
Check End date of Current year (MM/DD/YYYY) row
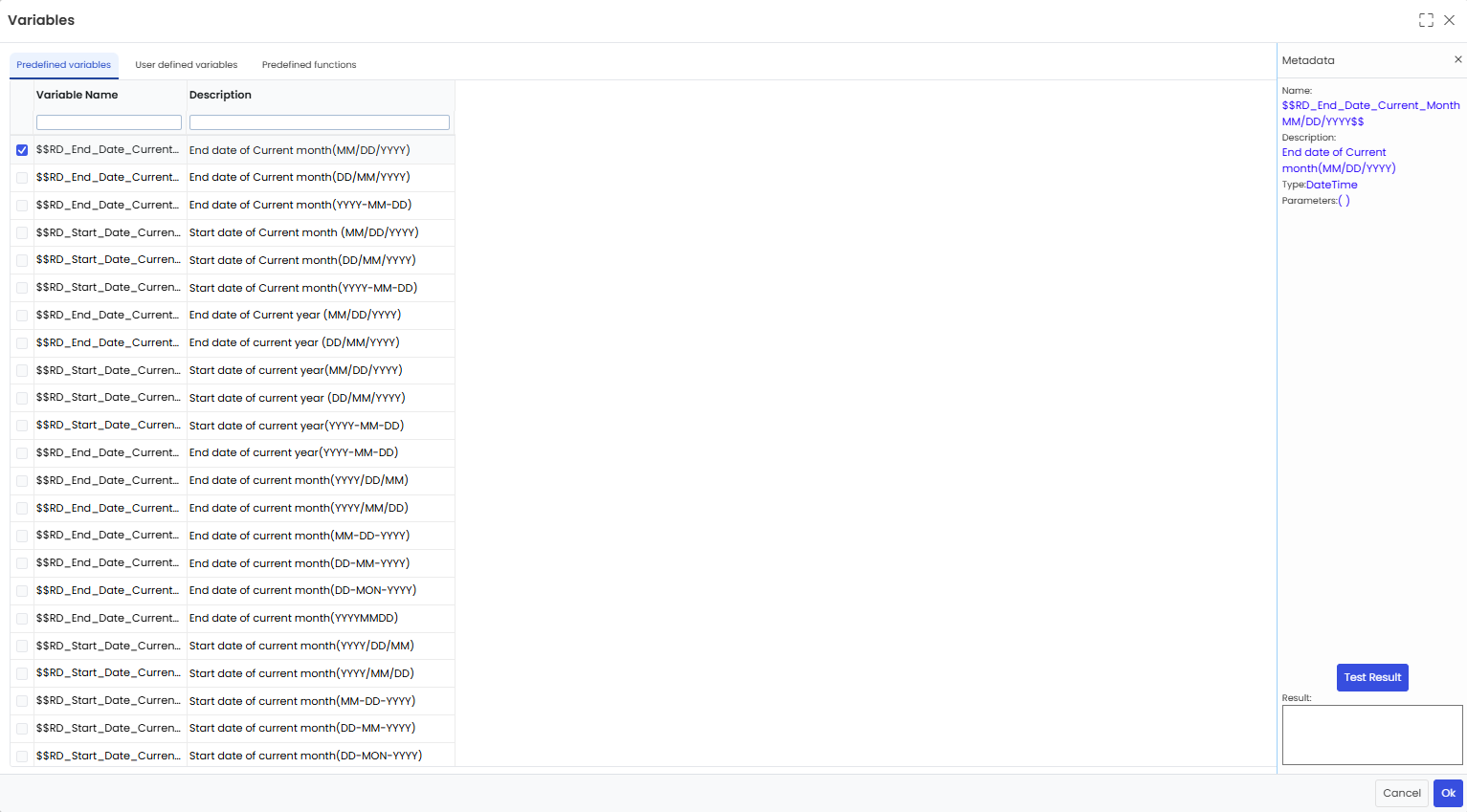[22, 316]
